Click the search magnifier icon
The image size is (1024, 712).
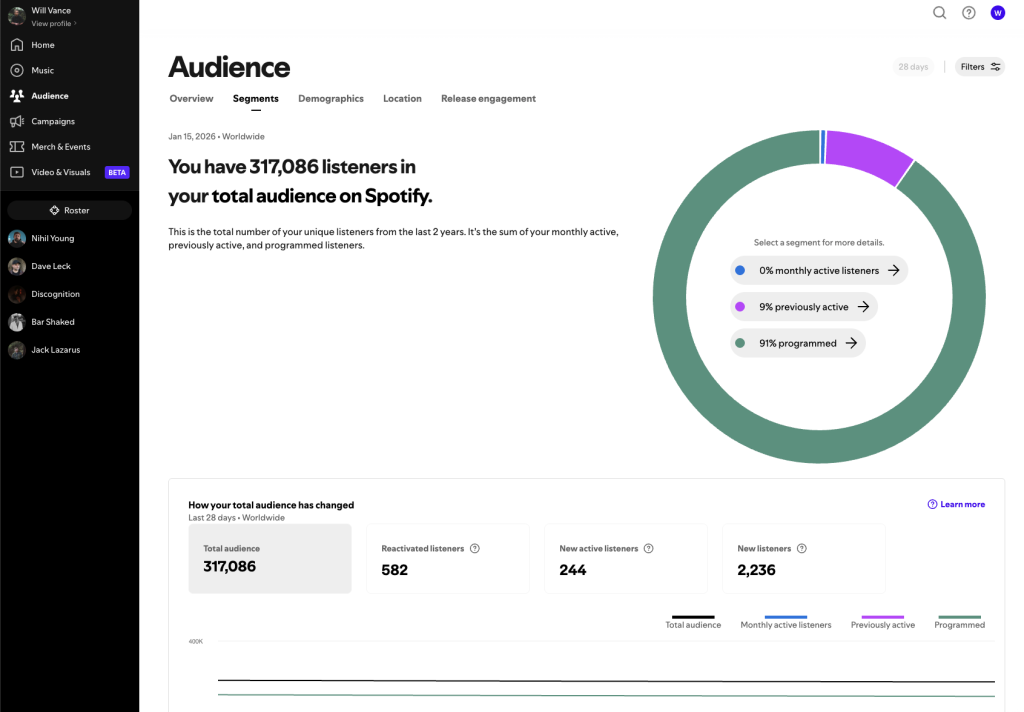[939, 13]
